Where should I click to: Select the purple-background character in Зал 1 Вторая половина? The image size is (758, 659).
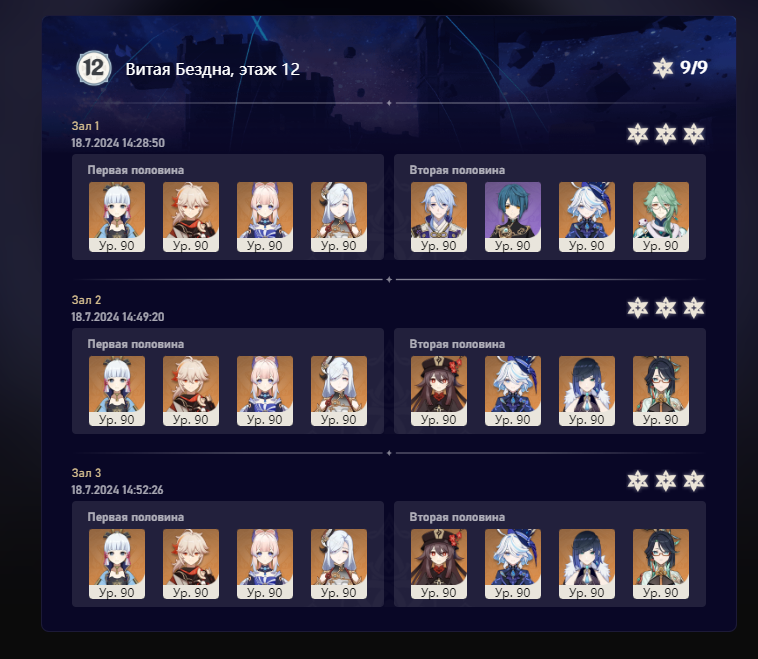pyautogui.click(x=513, y=217)
